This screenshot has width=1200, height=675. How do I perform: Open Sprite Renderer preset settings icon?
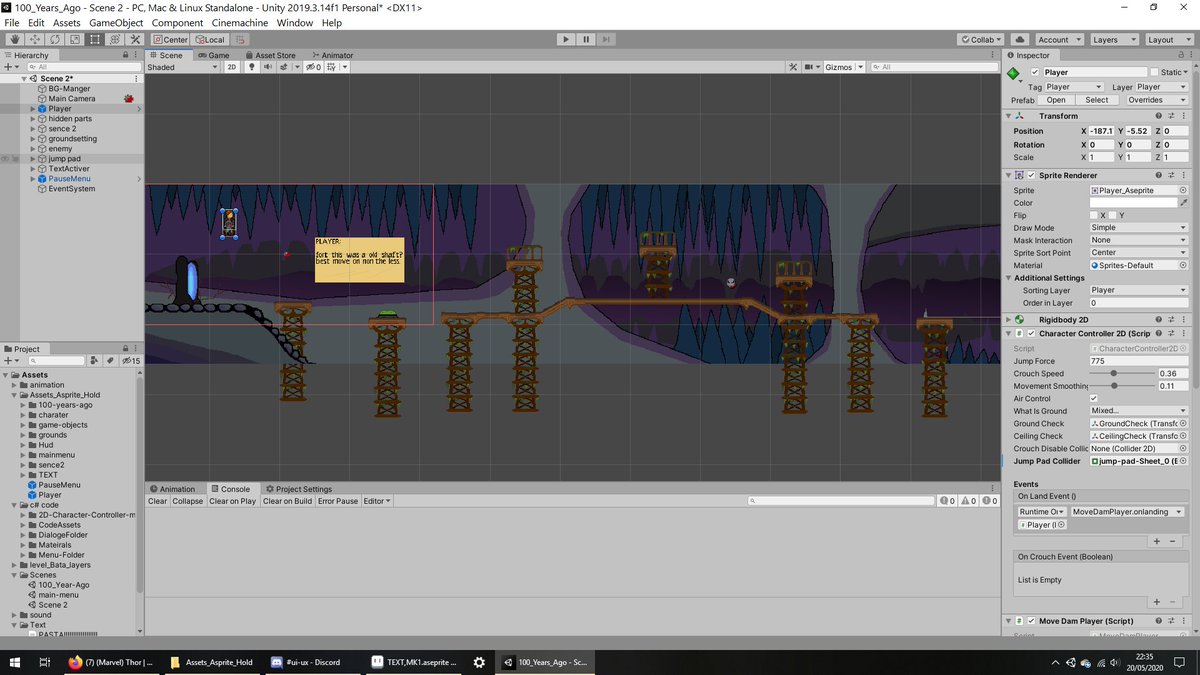(x=1171, y=175)
